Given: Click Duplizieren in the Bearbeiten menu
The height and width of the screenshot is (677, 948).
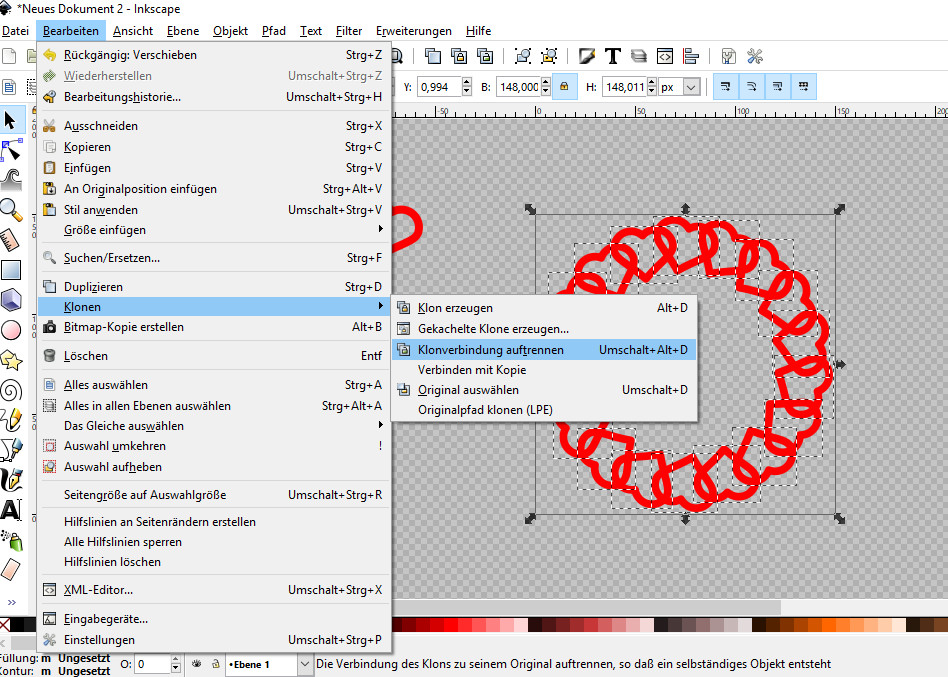Looking at the screenshot, I should point(93,287).
